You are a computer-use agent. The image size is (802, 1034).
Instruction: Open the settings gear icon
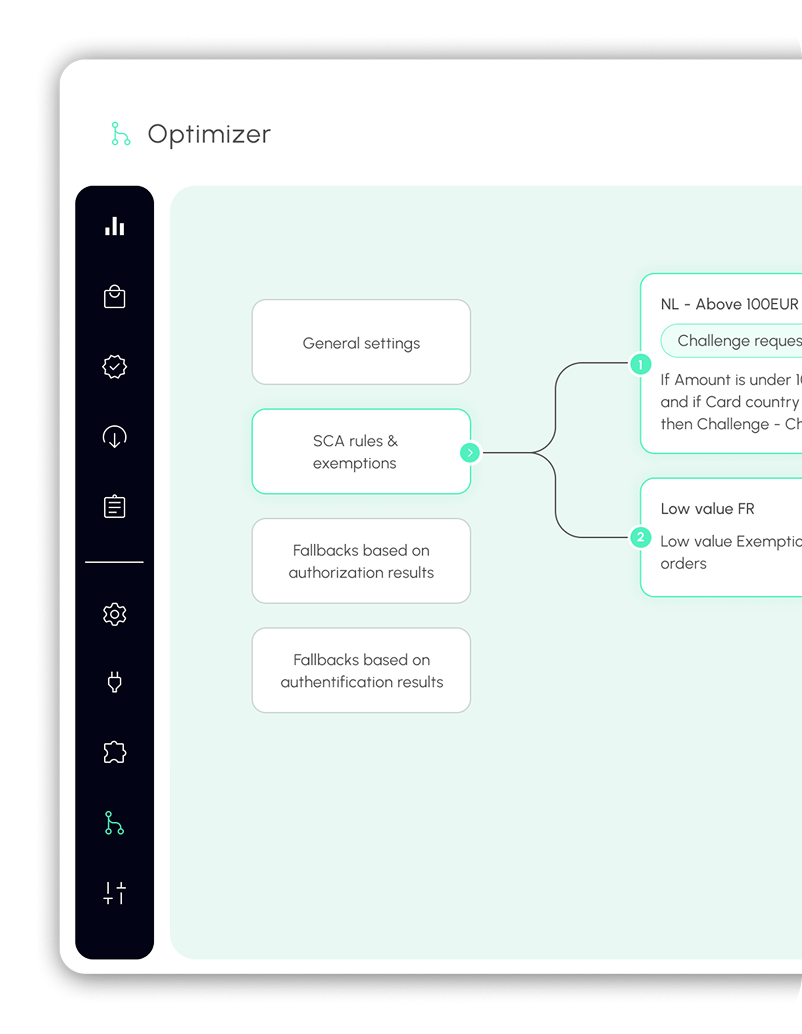click(x=115, y=614)
